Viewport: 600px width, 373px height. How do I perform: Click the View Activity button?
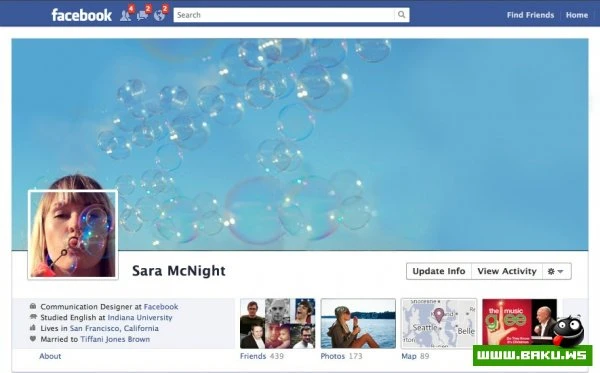(507, 271)
